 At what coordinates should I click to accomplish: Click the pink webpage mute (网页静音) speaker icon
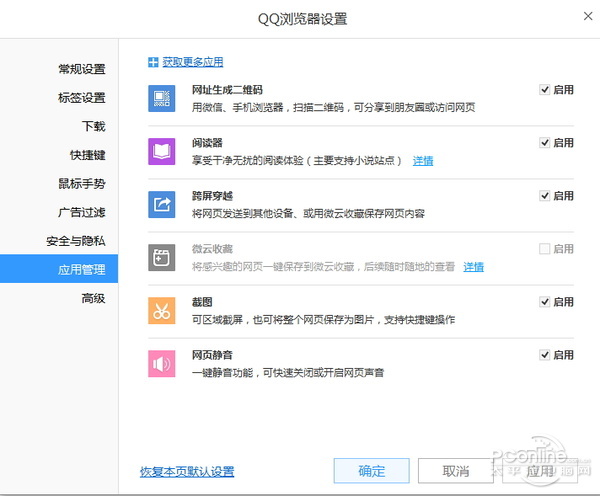click(161, 363)
